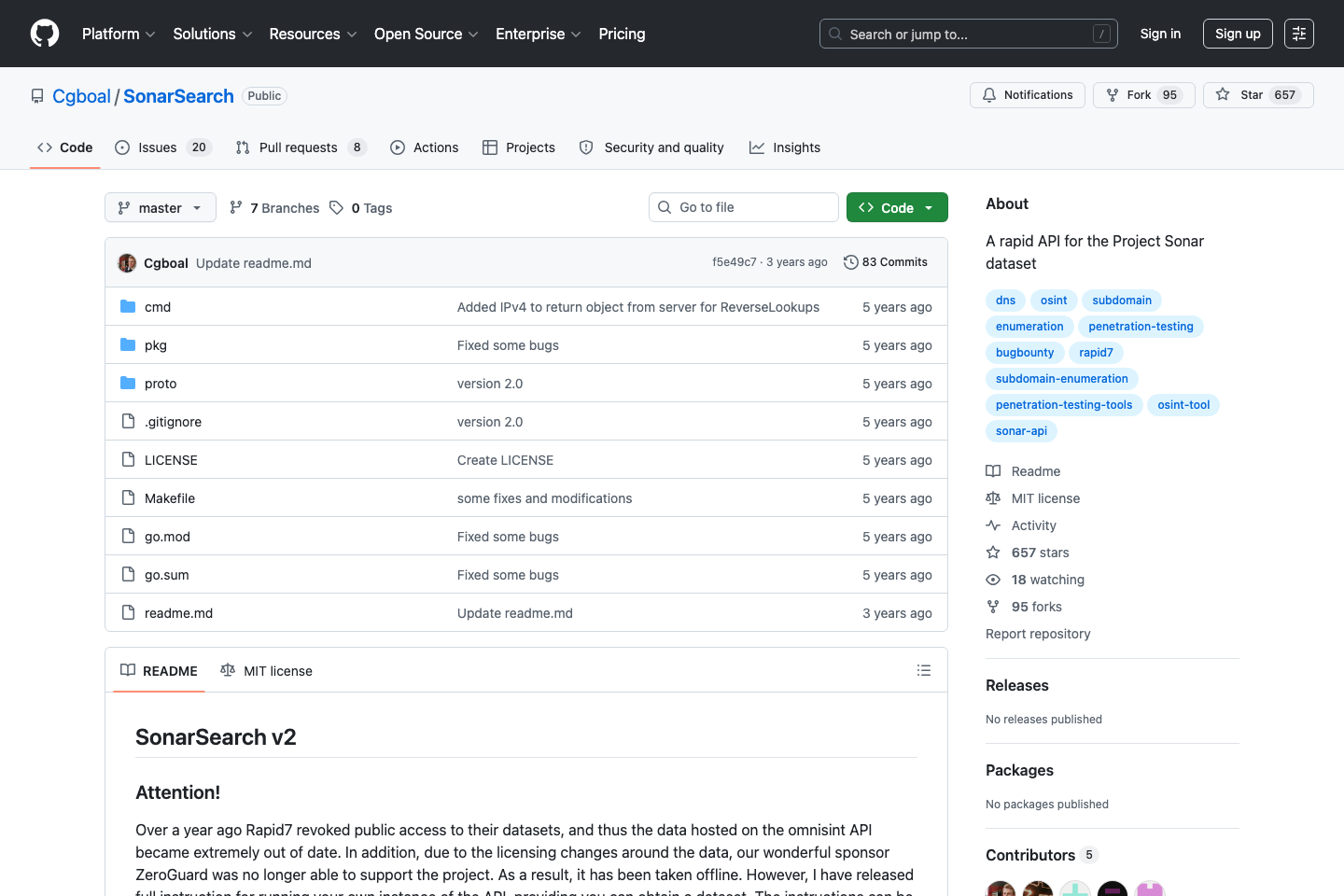Click the cmd folder icon
Screen dimensions: 1344x896
click(x=128, y=306)
